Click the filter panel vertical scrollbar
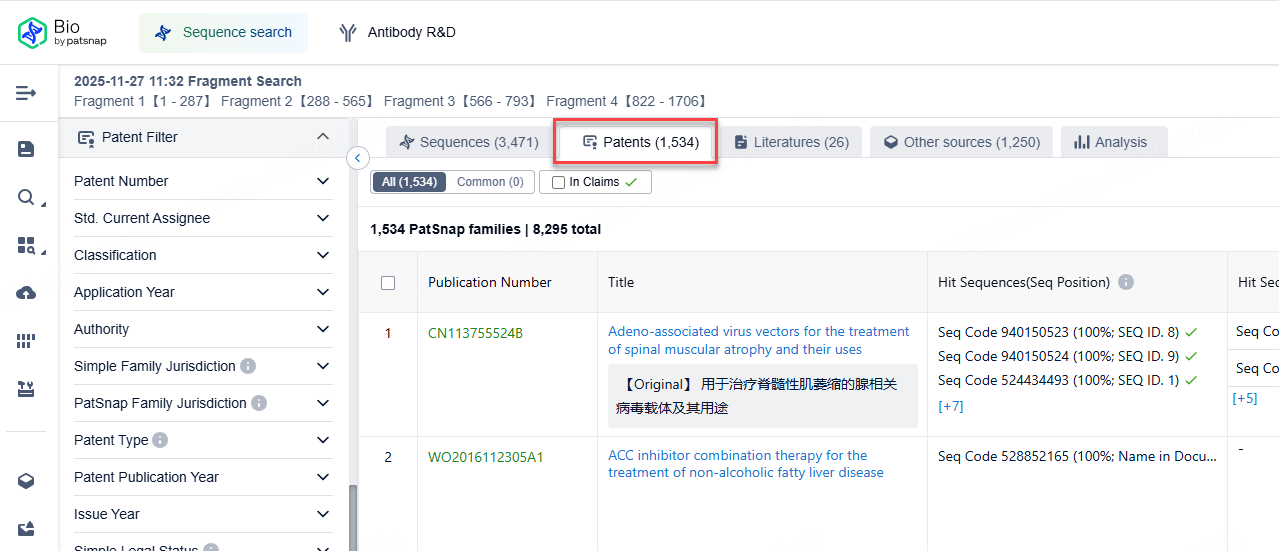Screen dimensions: 1279x551 [x=352, y=515]
